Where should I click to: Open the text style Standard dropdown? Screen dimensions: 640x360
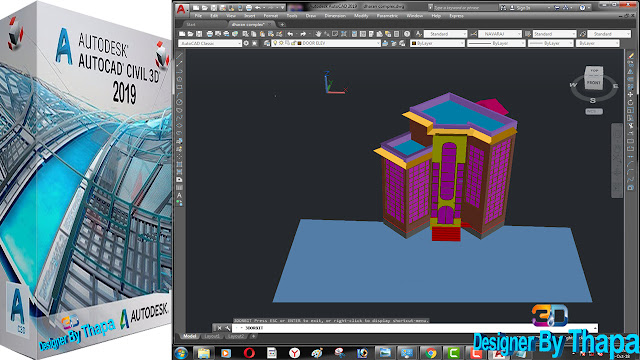[445, 34]
